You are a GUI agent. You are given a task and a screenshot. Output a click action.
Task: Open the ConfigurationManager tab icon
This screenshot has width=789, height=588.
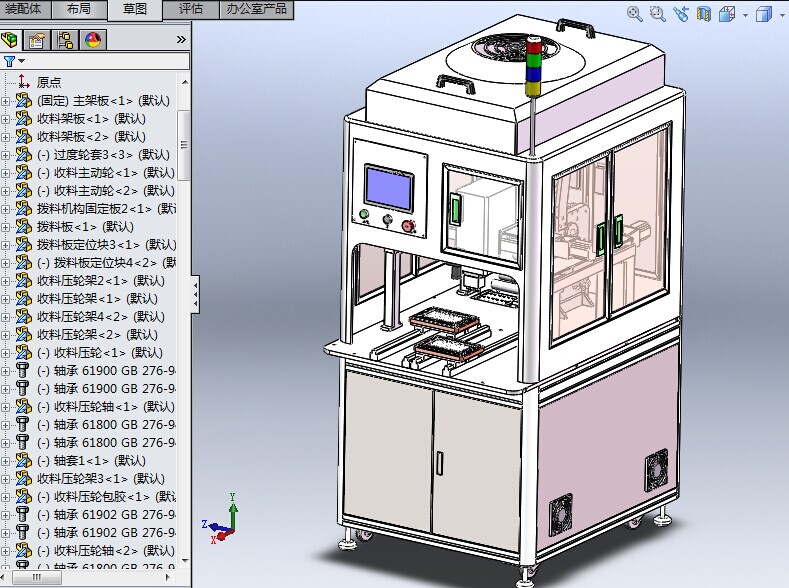[x=65, y=40]
